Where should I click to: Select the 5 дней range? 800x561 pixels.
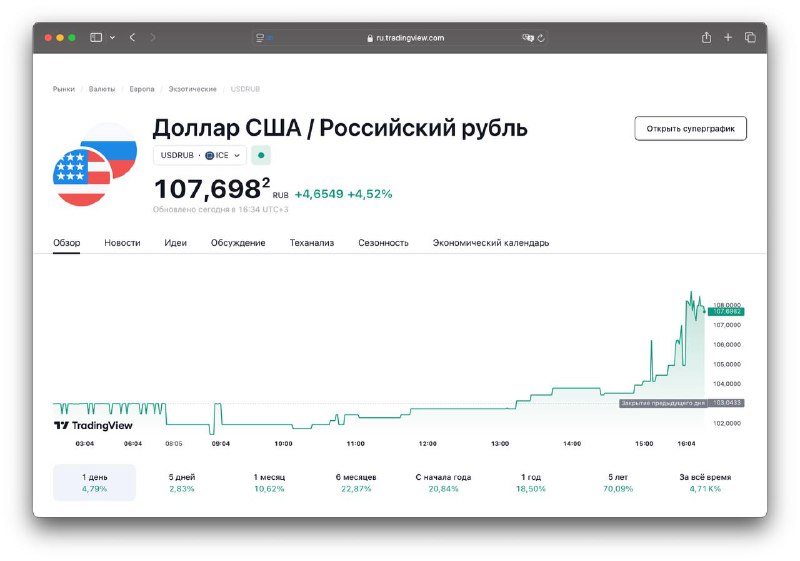(x=182, y=482)
